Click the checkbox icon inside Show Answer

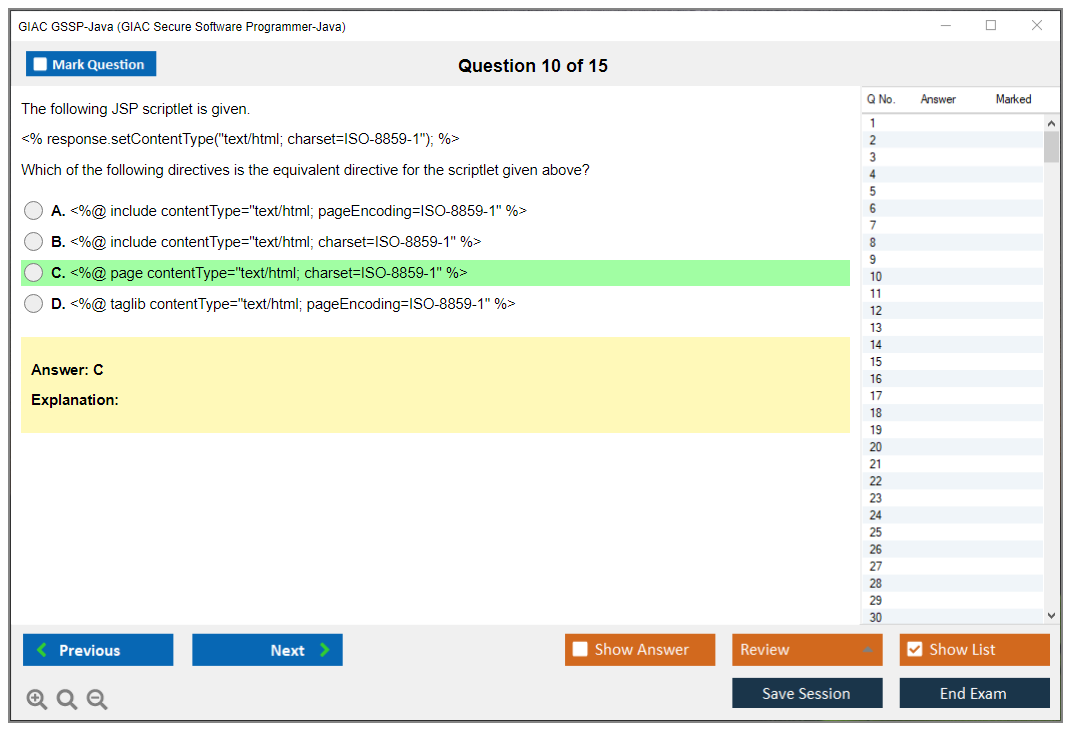tap(579, 649)
